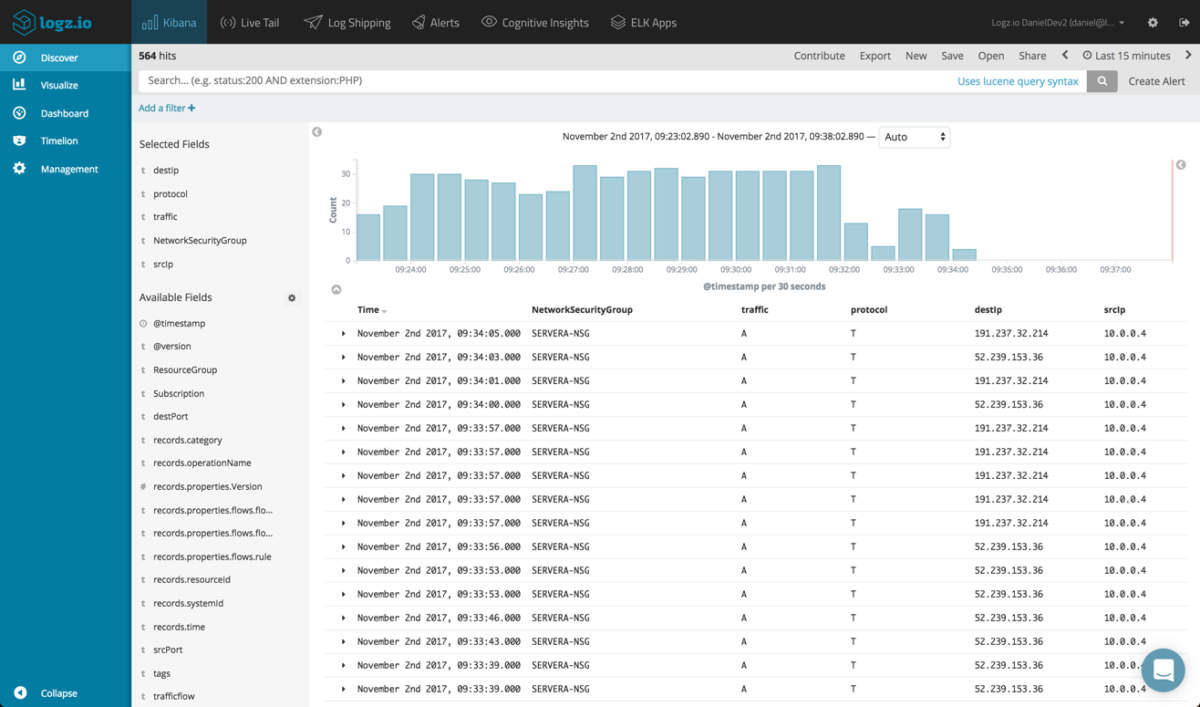Open the chat bubble in the corner
The width and height of the screenshot is (1200, 707).
pos(1162,670)
